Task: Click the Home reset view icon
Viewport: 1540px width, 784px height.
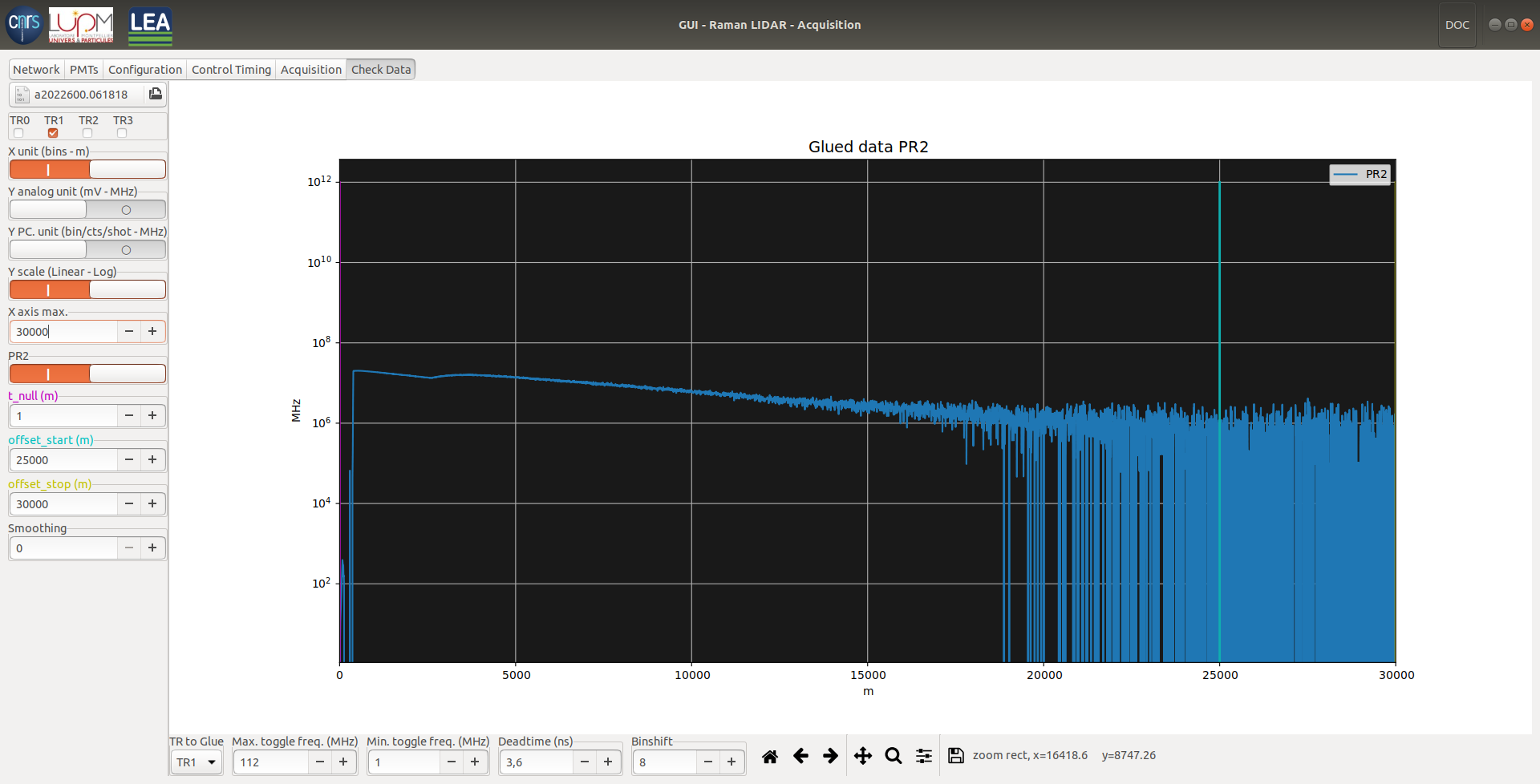Action: (x=770, y=756)
